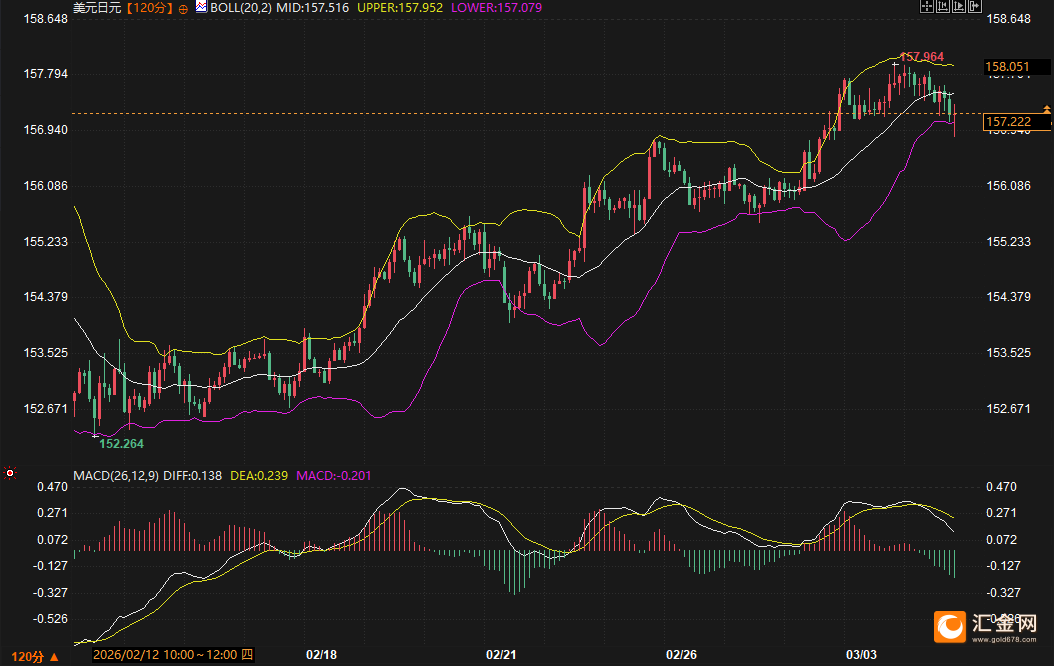
Task: Click the crosshair cursor icon in top toolbar
Action: click(926, 6)
